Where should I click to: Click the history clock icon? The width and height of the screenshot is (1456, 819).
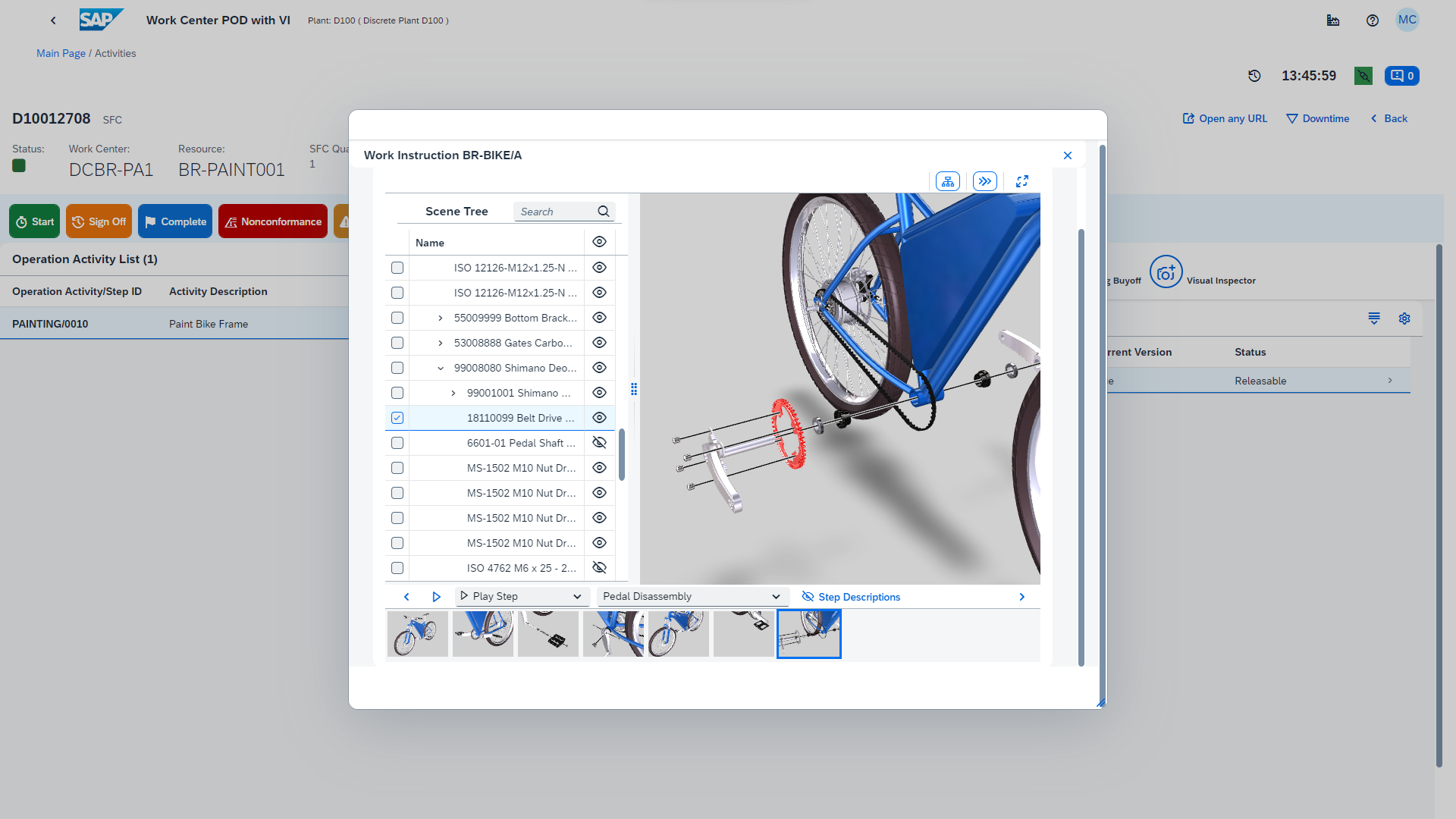coord(1254,76)
